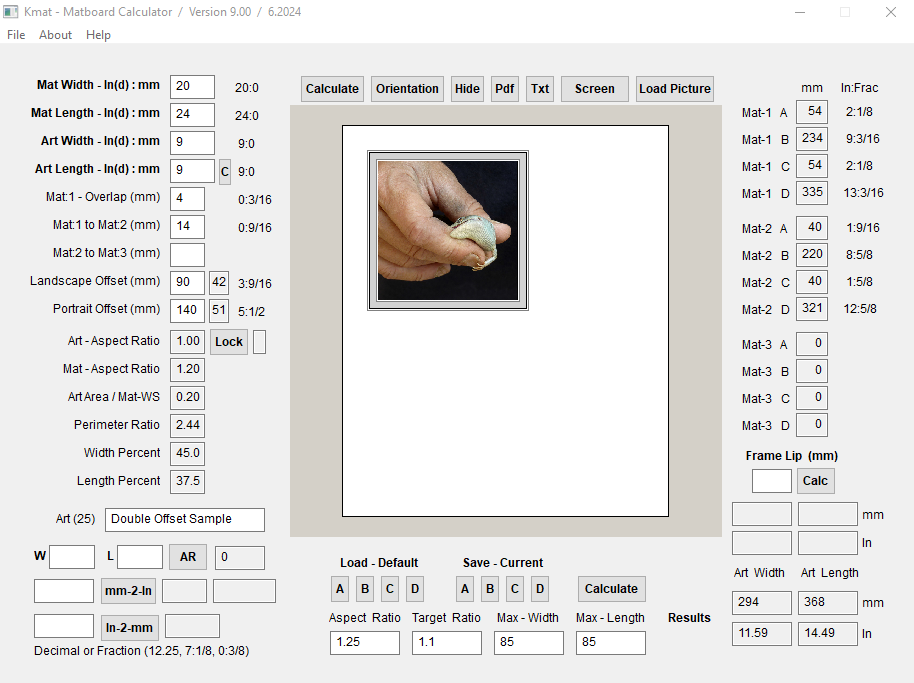This screenshot has height=683, width=914.
Task: Toggle the aspect ratio Lock button
Action: coord(229,342)
